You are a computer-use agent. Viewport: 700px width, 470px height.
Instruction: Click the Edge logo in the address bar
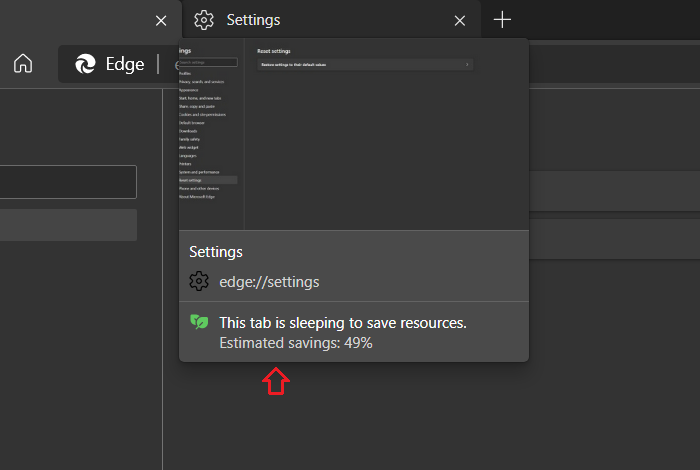pyautogui.click(x=85, y=64)
